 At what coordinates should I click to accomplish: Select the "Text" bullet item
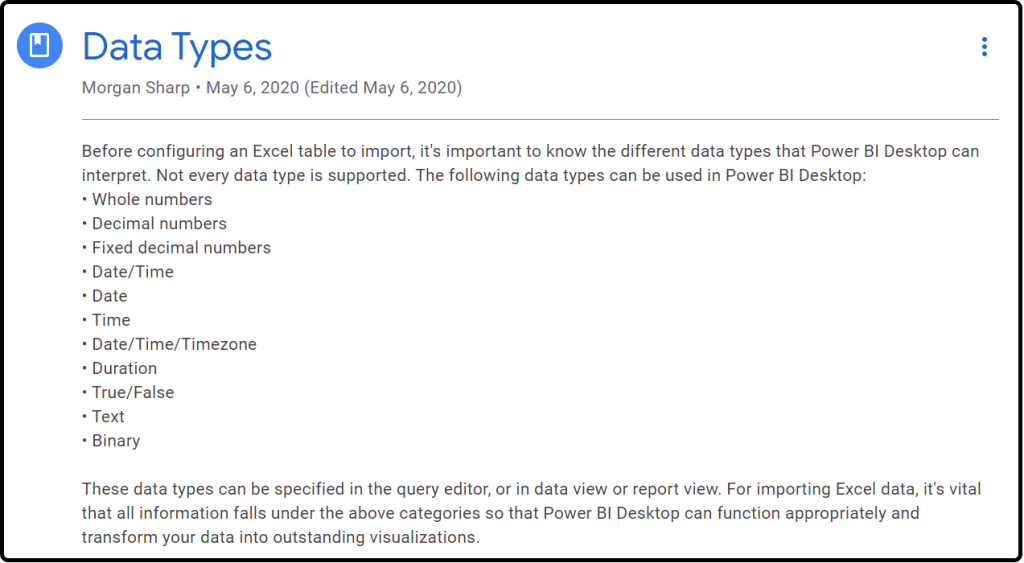click(108, 416)
